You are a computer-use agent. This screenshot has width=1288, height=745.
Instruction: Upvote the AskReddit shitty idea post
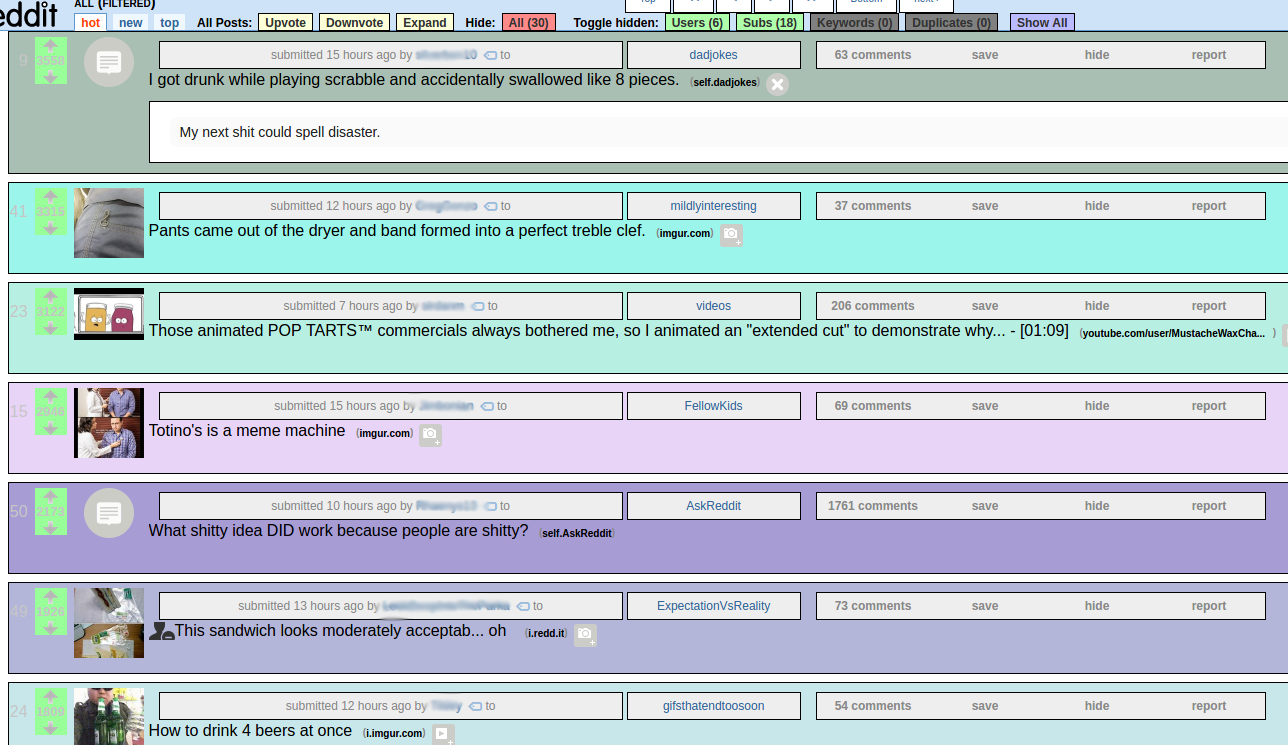(x=51, y=496)
